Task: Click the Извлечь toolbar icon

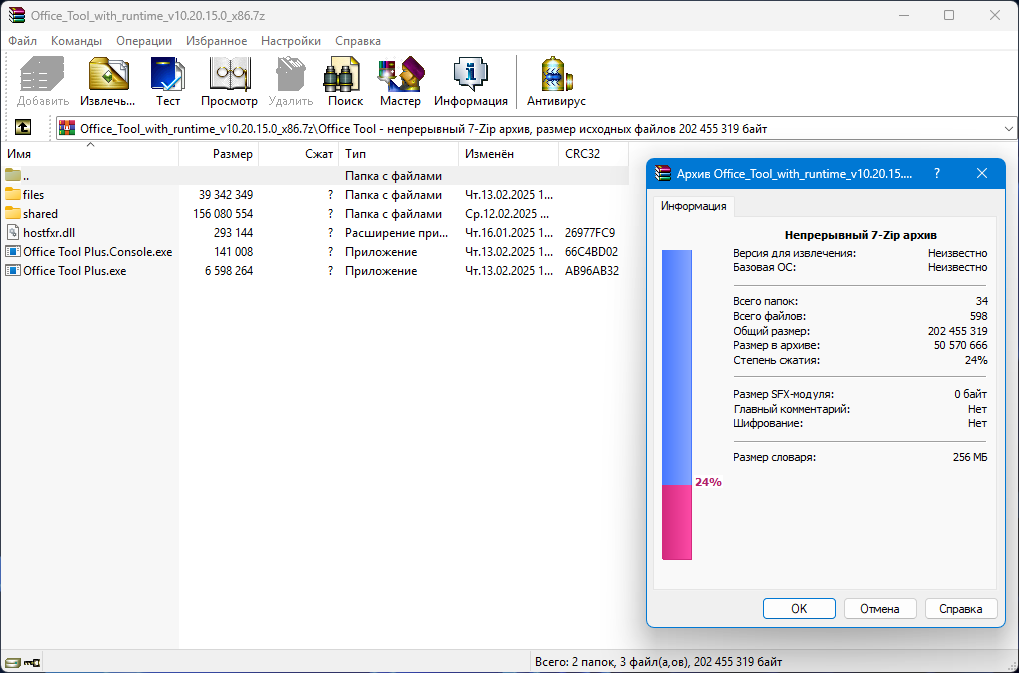Action: pyautogui.click(x=108, y=81)
